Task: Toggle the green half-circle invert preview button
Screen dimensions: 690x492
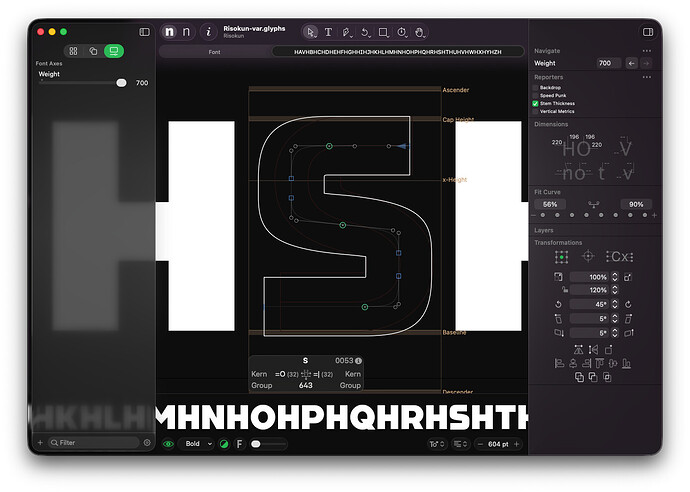Action: (x=224, y=444)
